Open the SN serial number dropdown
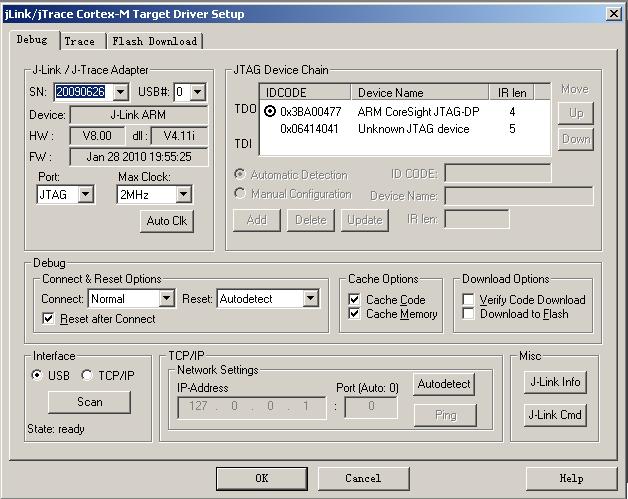The height and width of the screenshot is (499, 628). tap(120, 92)
